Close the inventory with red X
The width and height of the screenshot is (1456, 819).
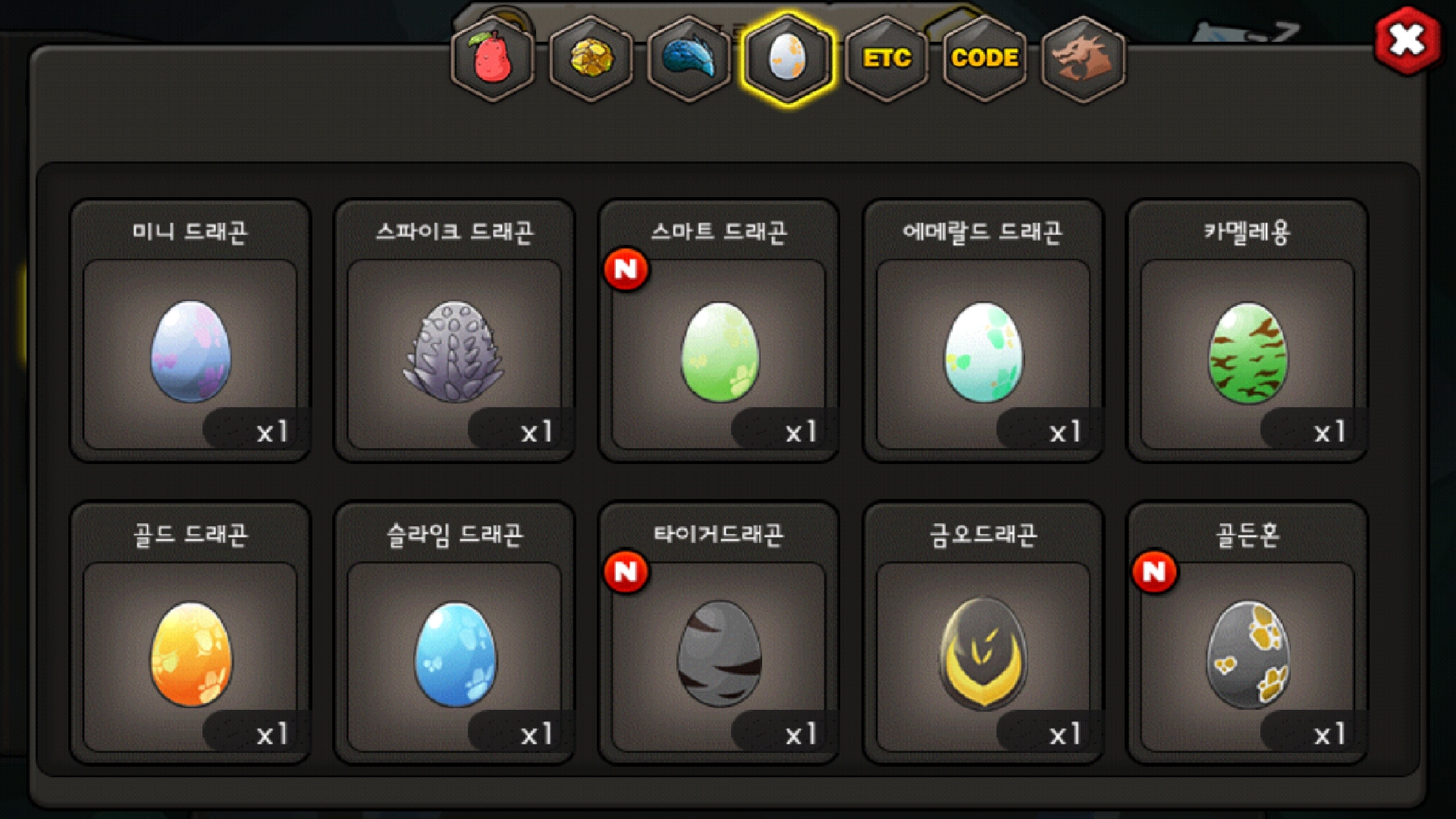[1407, 40]
